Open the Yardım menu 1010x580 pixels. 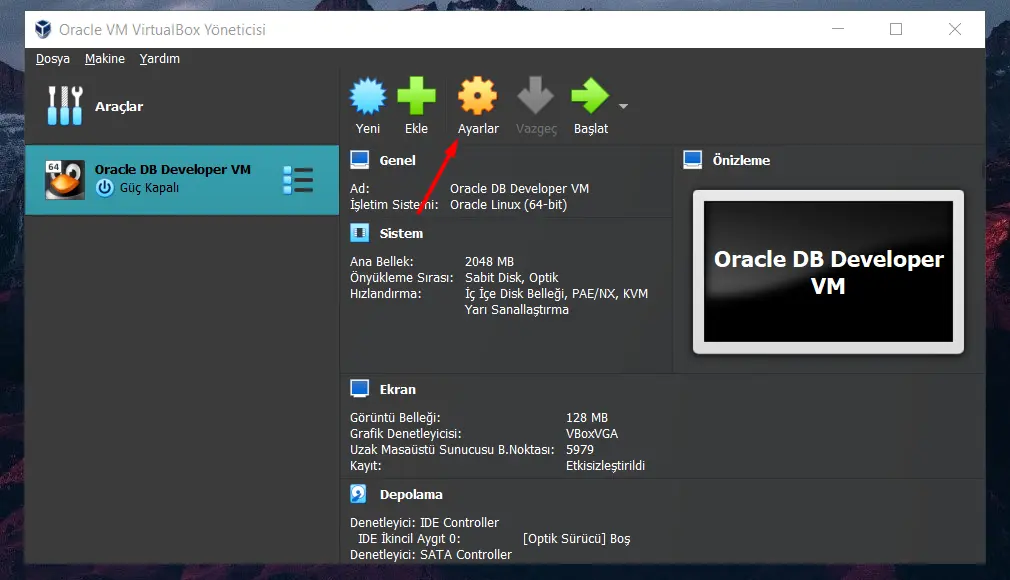pyautogui.click(x=160, y=59)
